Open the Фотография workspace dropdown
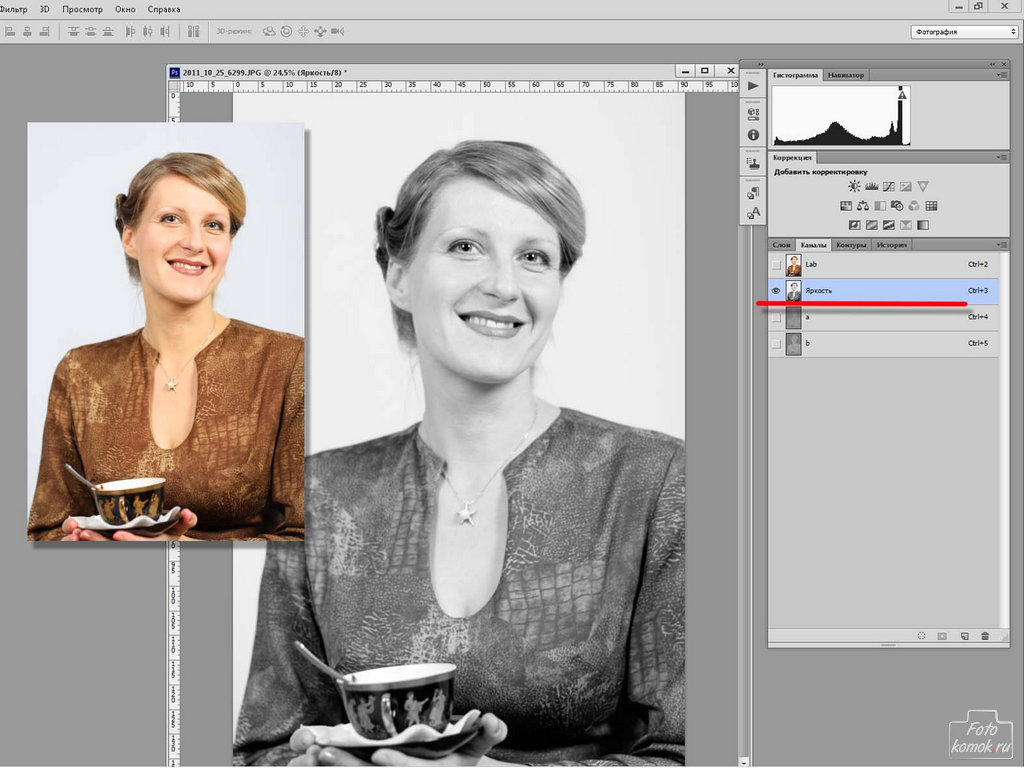 (x=964, y=31)
